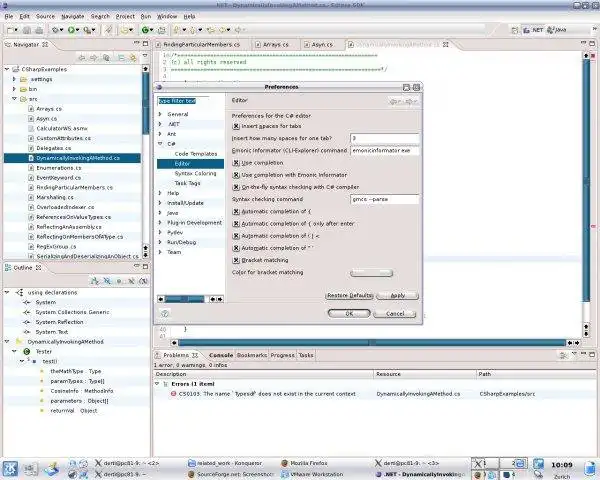The height and width of the screenshot is (480, 600).
Task: Click the green C# new class icon
Action: [146, 30]
